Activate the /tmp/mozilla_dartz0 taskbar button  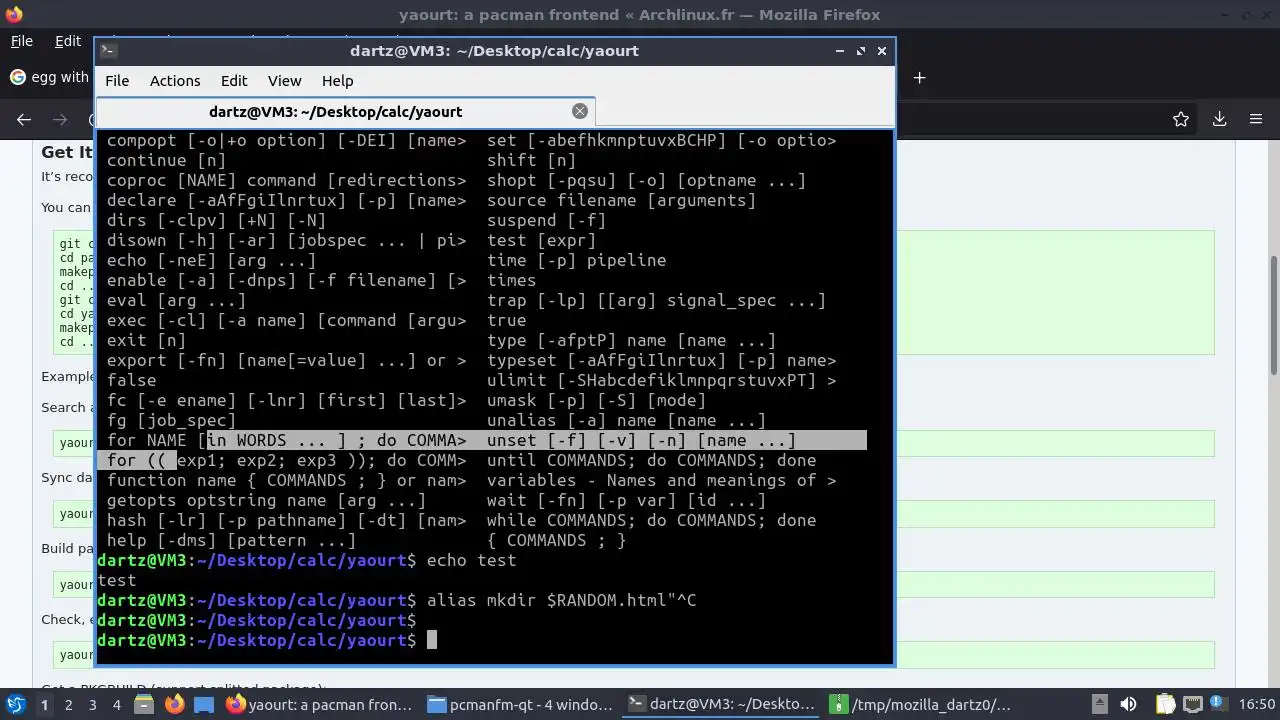pos(921,705)
